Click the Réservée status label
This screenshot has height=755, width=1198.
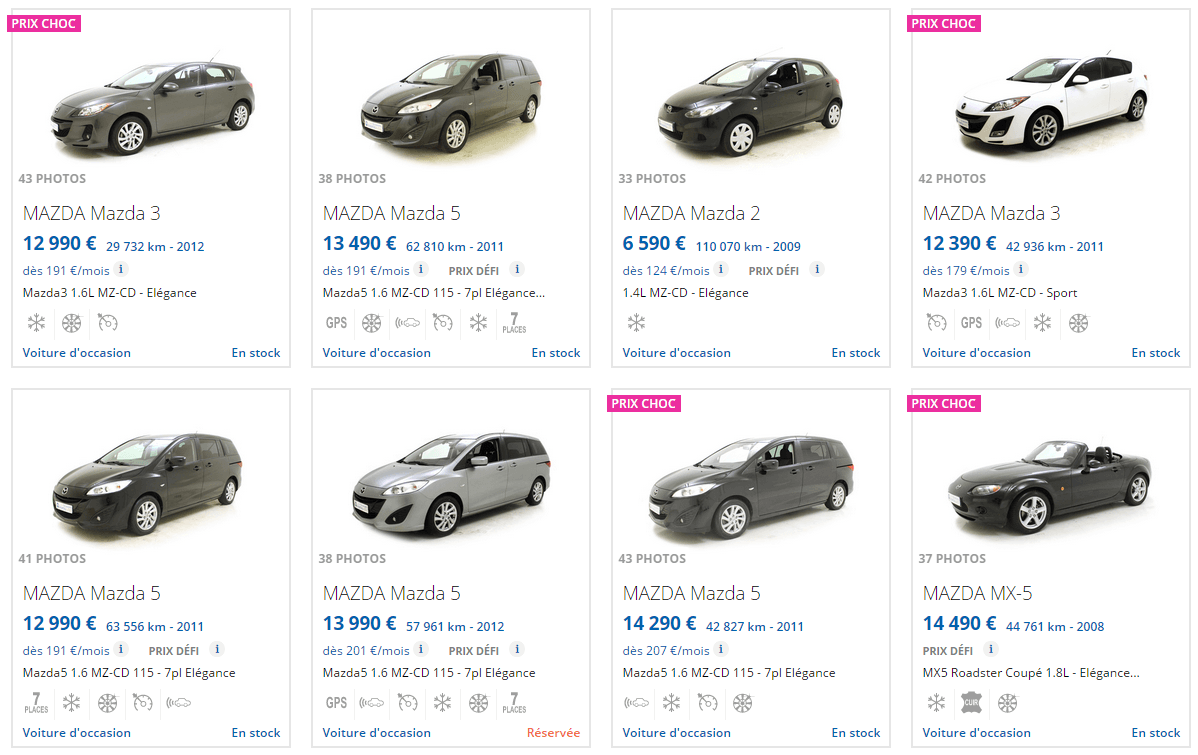(553, 733)
